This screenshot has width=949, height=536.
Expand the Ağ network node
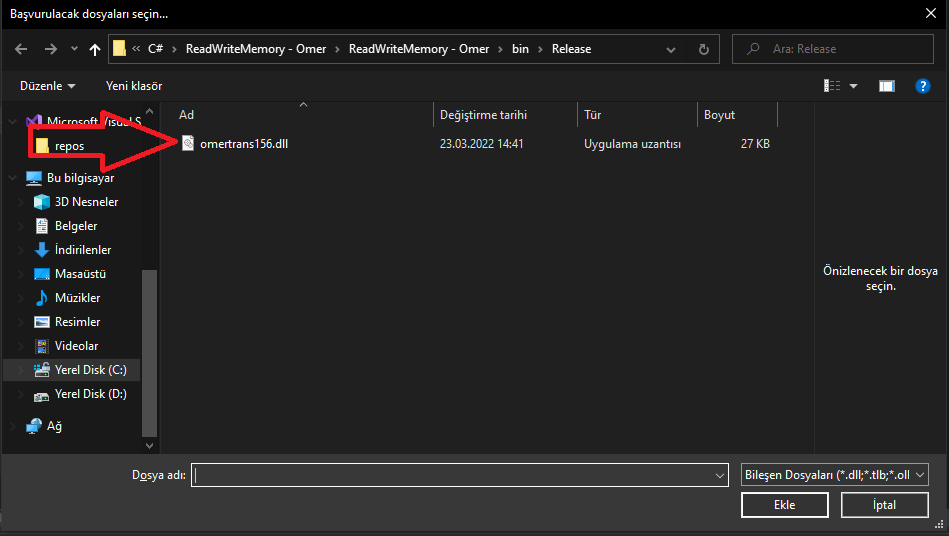pos(12,426)
